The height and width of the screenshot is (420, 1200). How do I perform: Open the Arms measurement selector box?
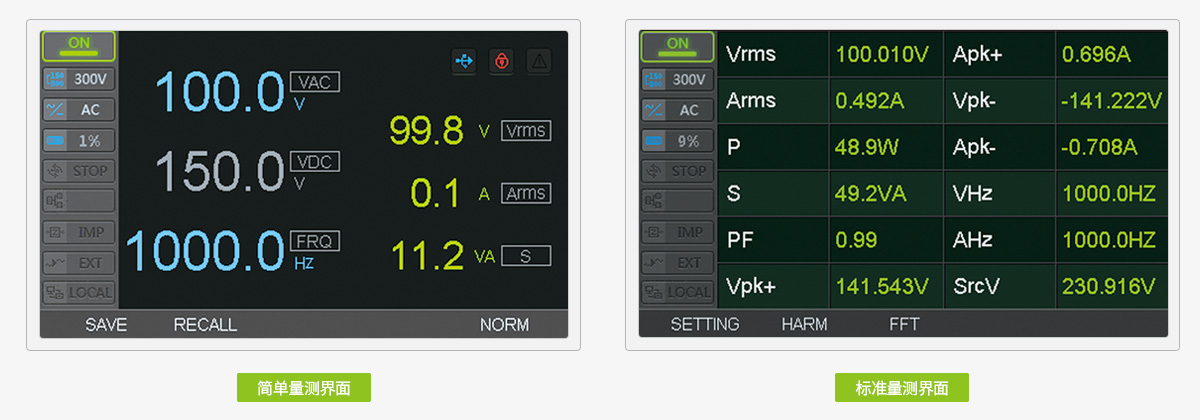(x=525, y=194)
